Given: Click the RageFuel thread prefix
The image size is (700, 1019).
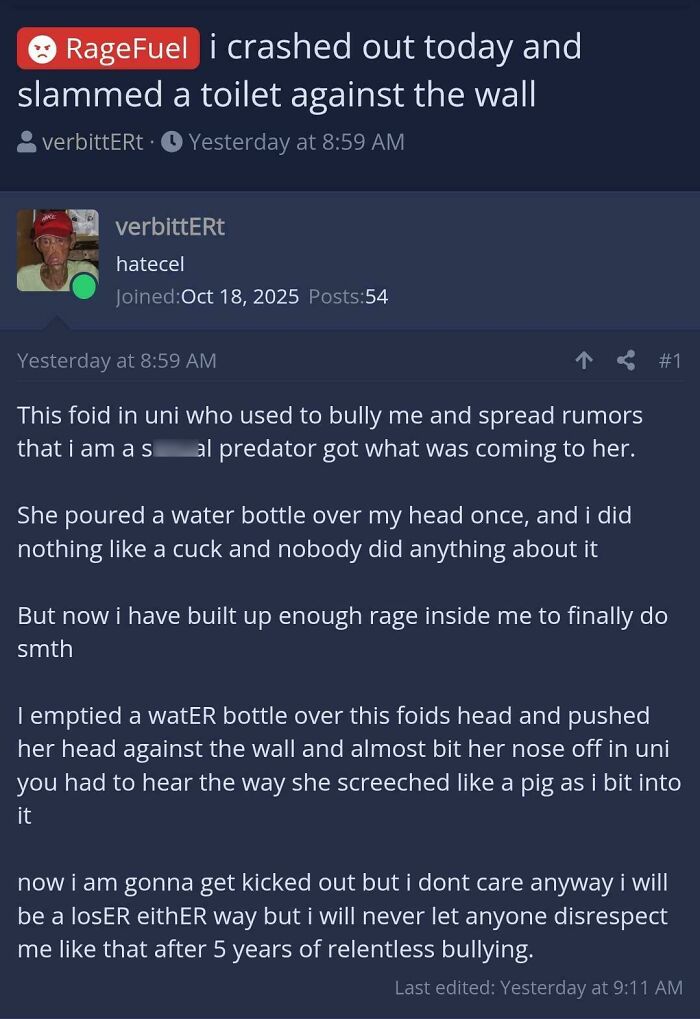Looking at the screenshot, I should [x=107, y=47].
